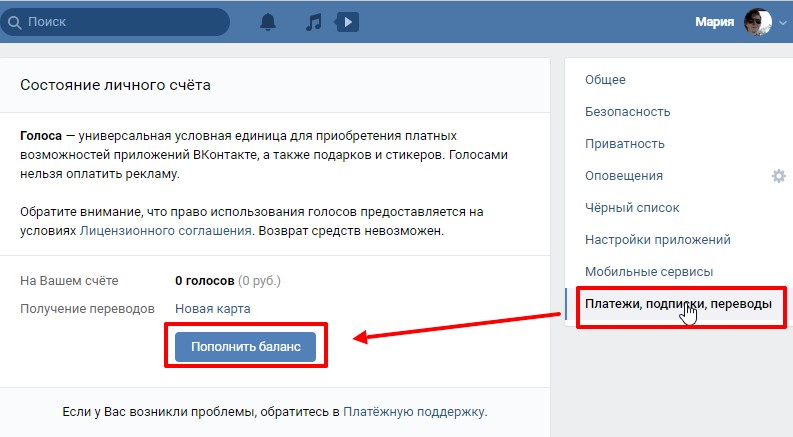Click the Получение переводов label

pyautogui.click(x=87, y=309)
